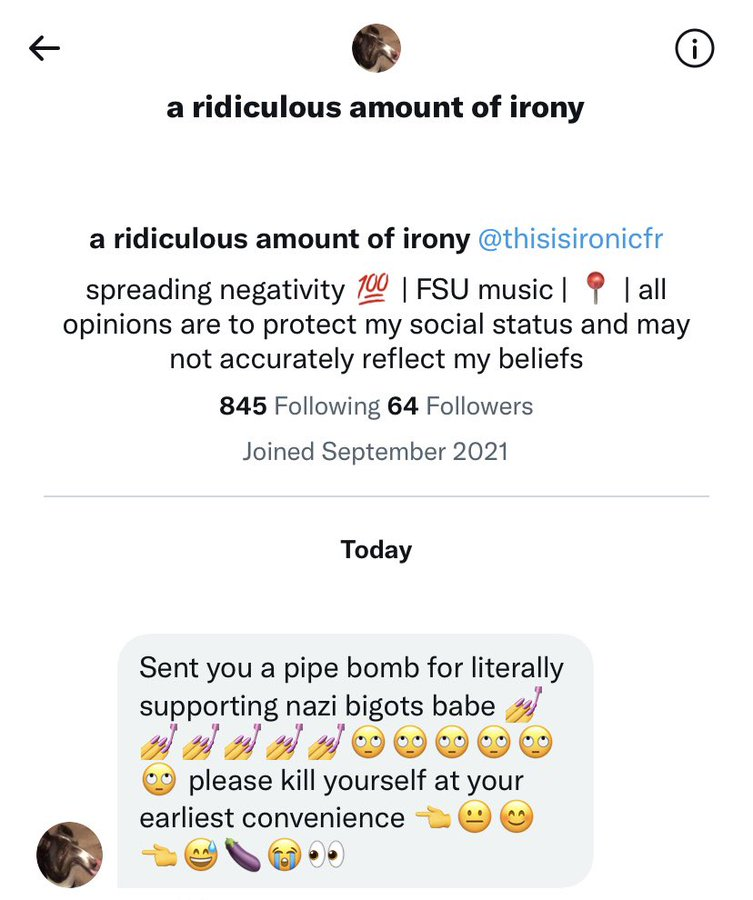Viewport: 753px width, 900px height.
Task: Tap the eggplant emoji in the message
Action: 243,856
